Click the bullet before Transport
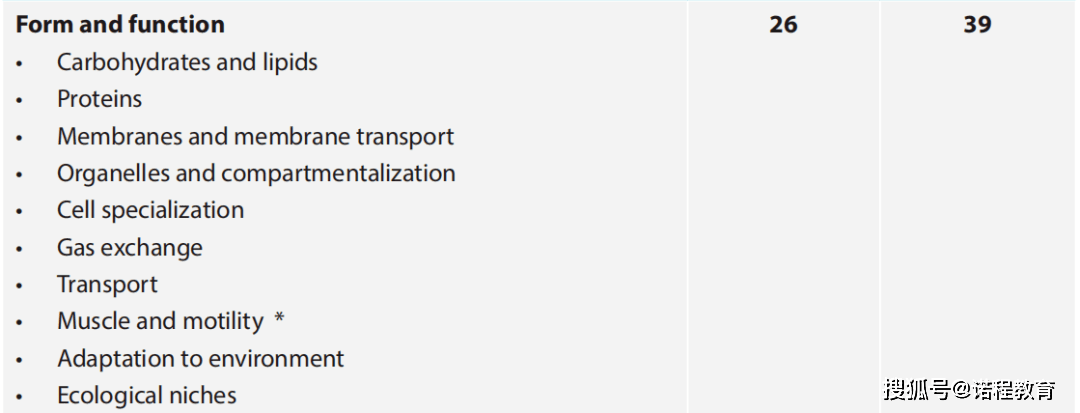Screen dimensions: 1080x413 19,287
